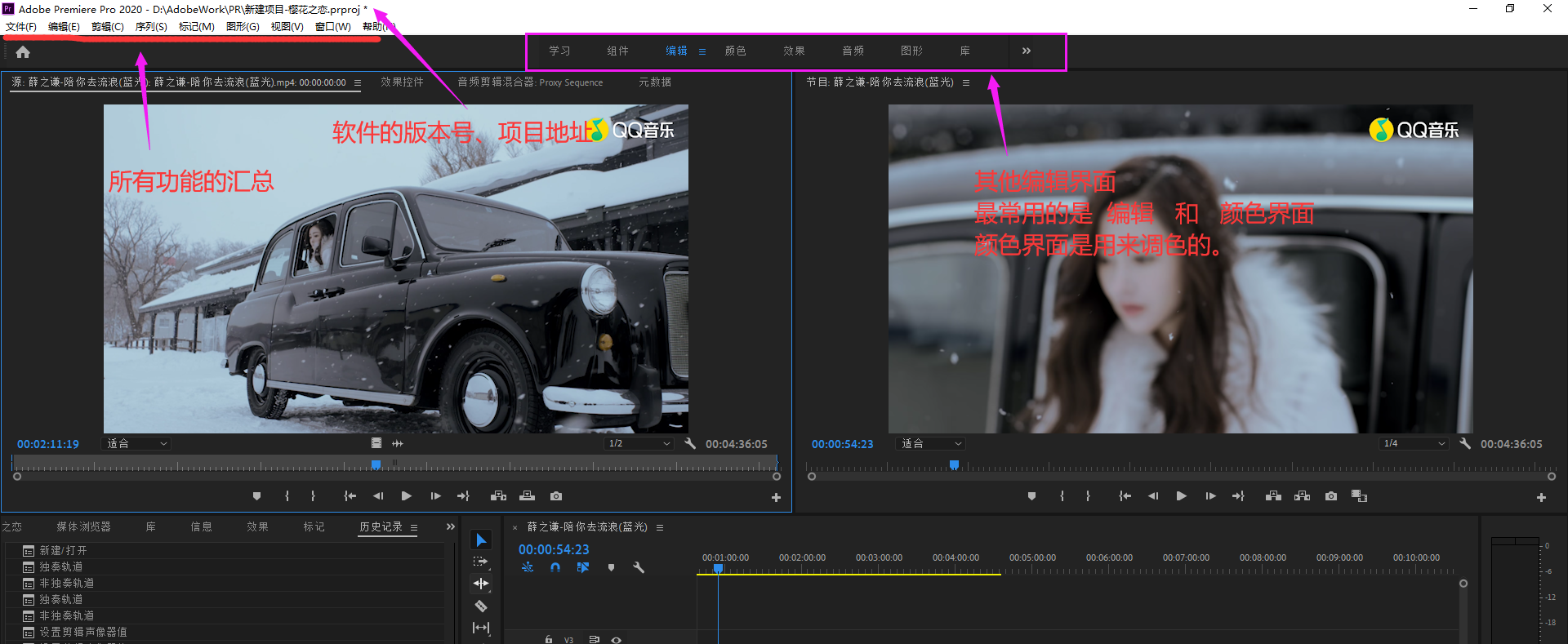Open 编辑 workspace menu icon

(x=702, y=51)
